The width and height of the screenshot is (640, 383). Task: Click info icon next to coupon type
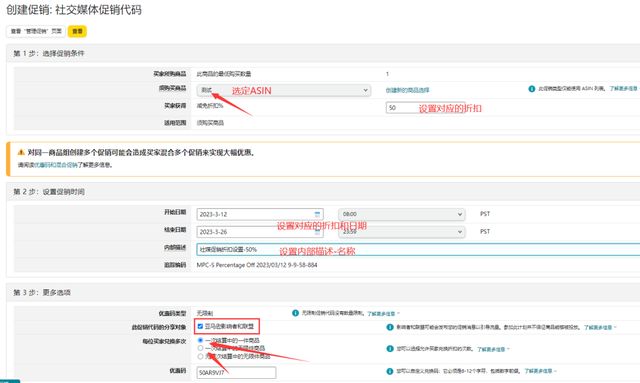[x=295, y=313]
